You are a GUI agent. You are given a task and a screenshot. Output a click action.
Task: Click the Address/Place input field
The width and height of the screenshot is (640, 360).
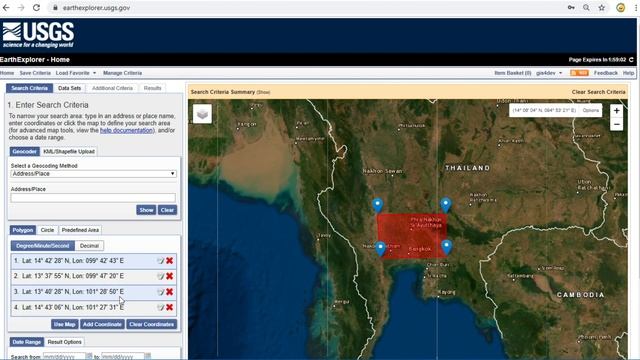[93, 198]
